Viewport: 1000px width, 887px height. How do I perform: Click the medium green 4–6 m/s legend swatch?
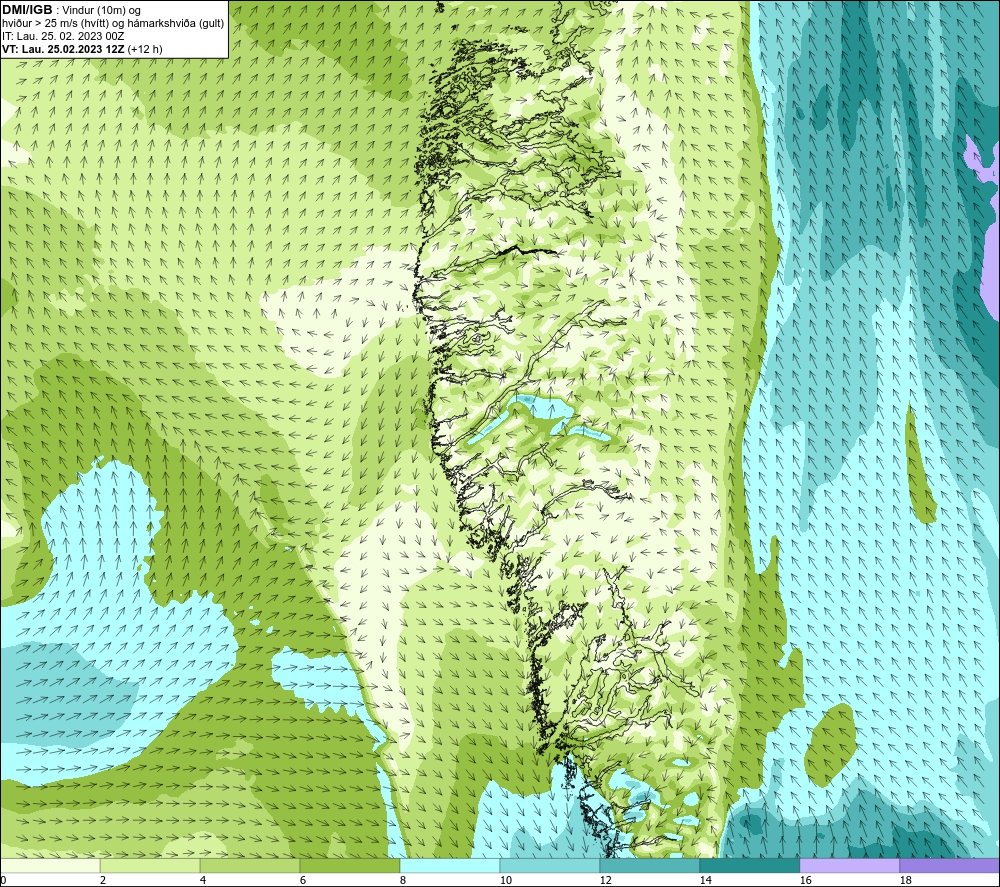[249, 865]
